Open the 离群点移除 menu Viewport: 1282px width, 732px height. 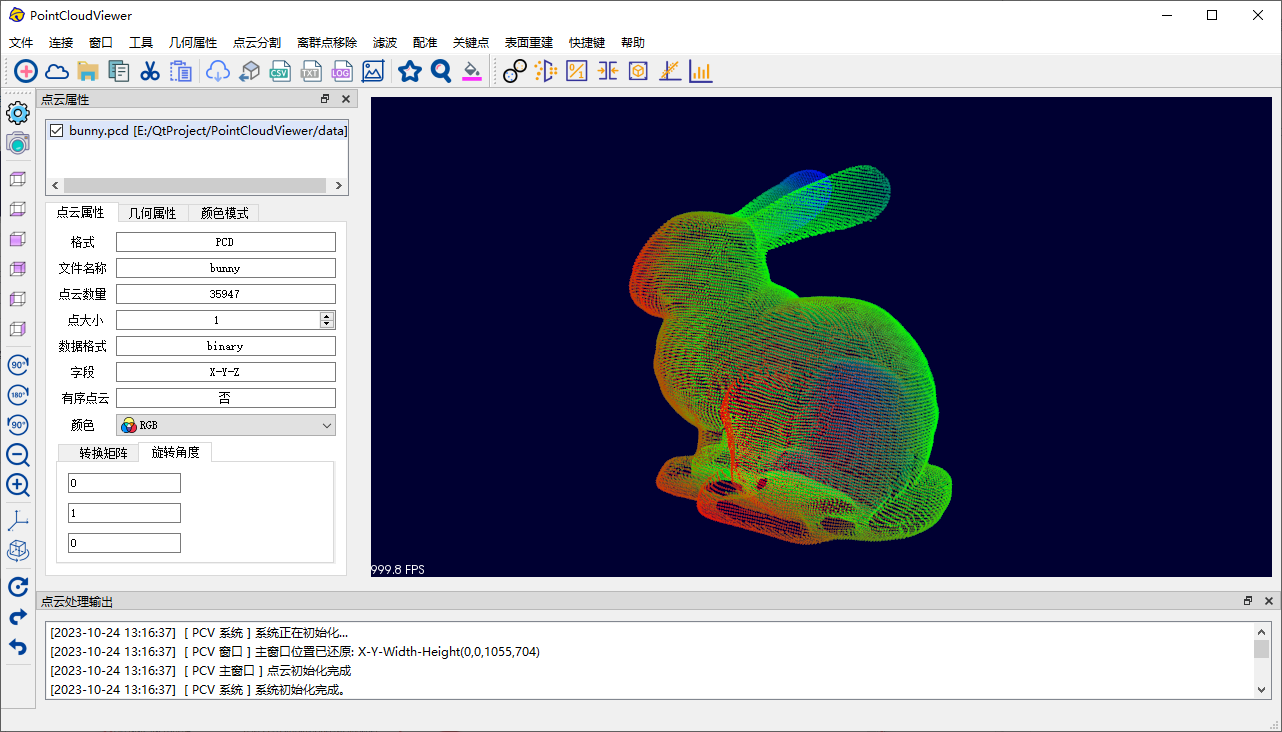327,43
